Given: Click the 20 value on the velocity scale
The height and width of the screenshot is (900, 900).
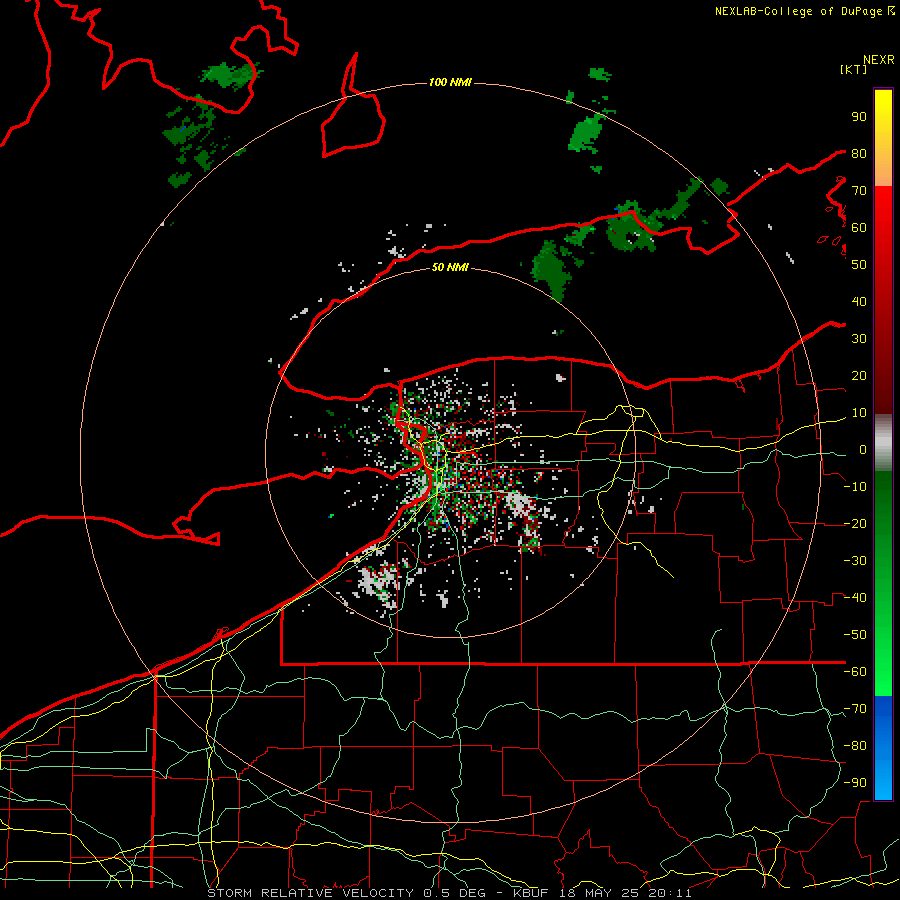Looking at the screenshot, I should (859, 376).
